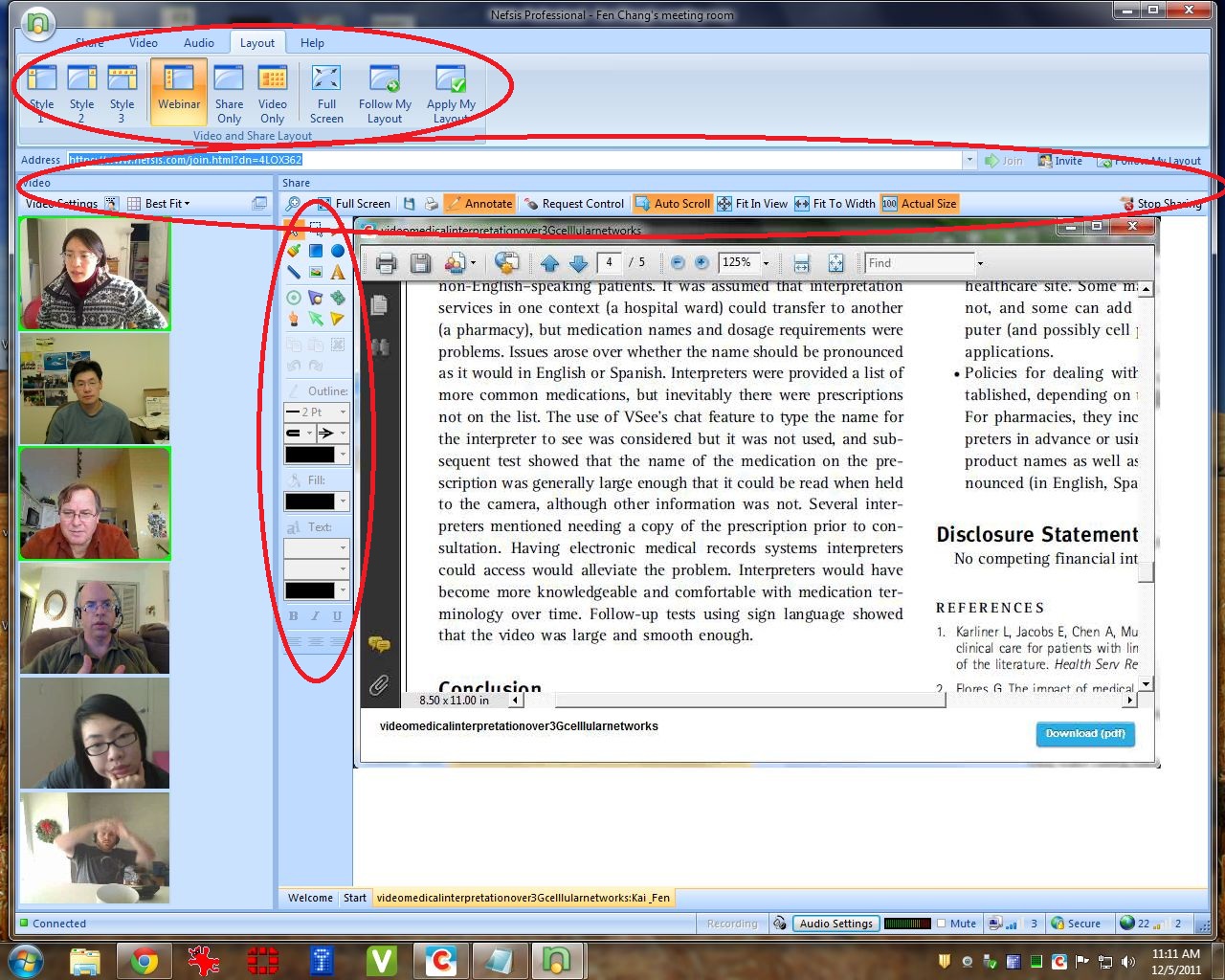Screen dimensions: 1225x980
Task: Open Chrome from the Windows taskbar
Action: pyautogui.click(x=145, y=960)
